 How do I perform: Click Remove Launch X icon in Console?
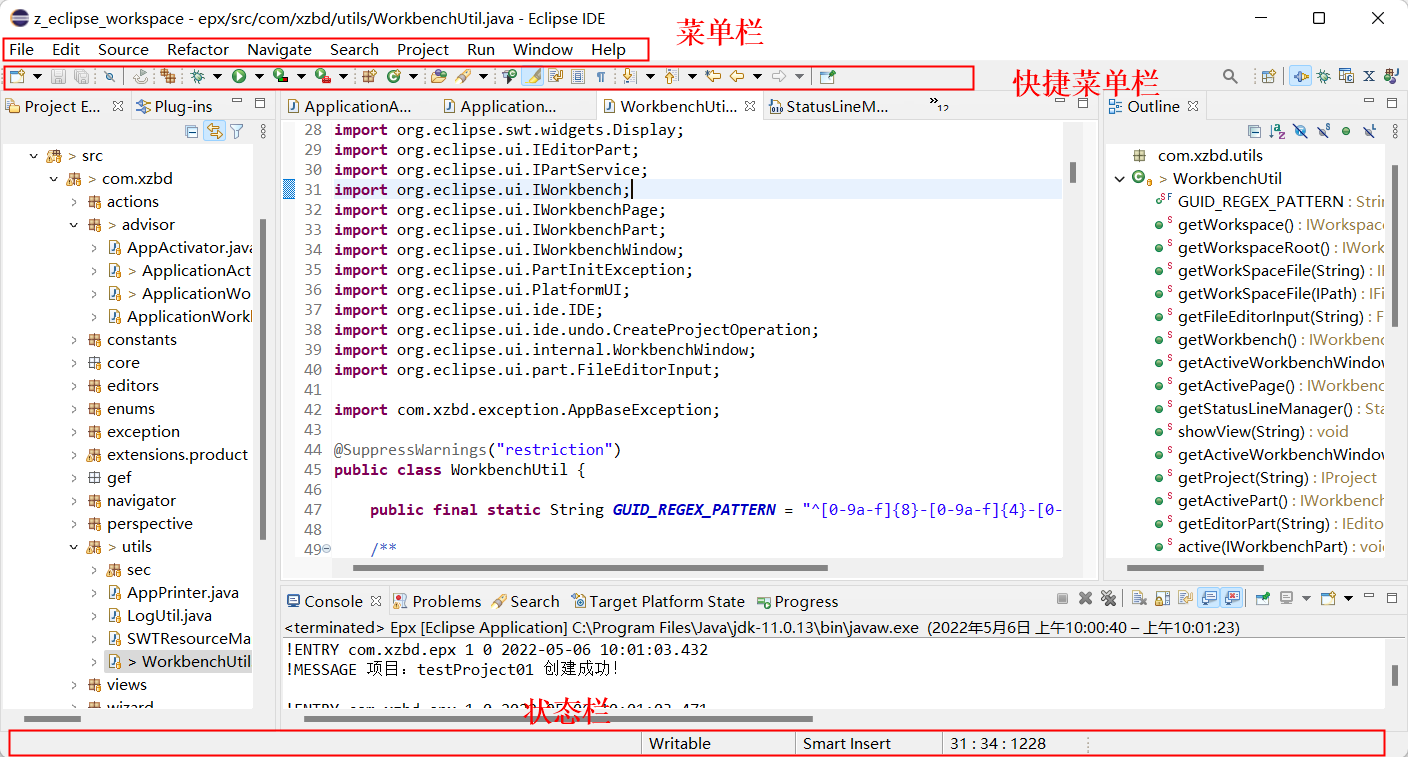[x=1086, y=599]
